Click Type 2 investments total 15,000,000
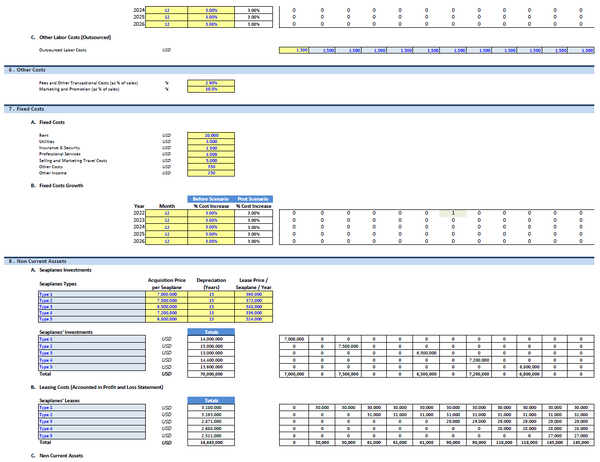The height and width of the screenshot is (462, 600). (x=211, y=346)
